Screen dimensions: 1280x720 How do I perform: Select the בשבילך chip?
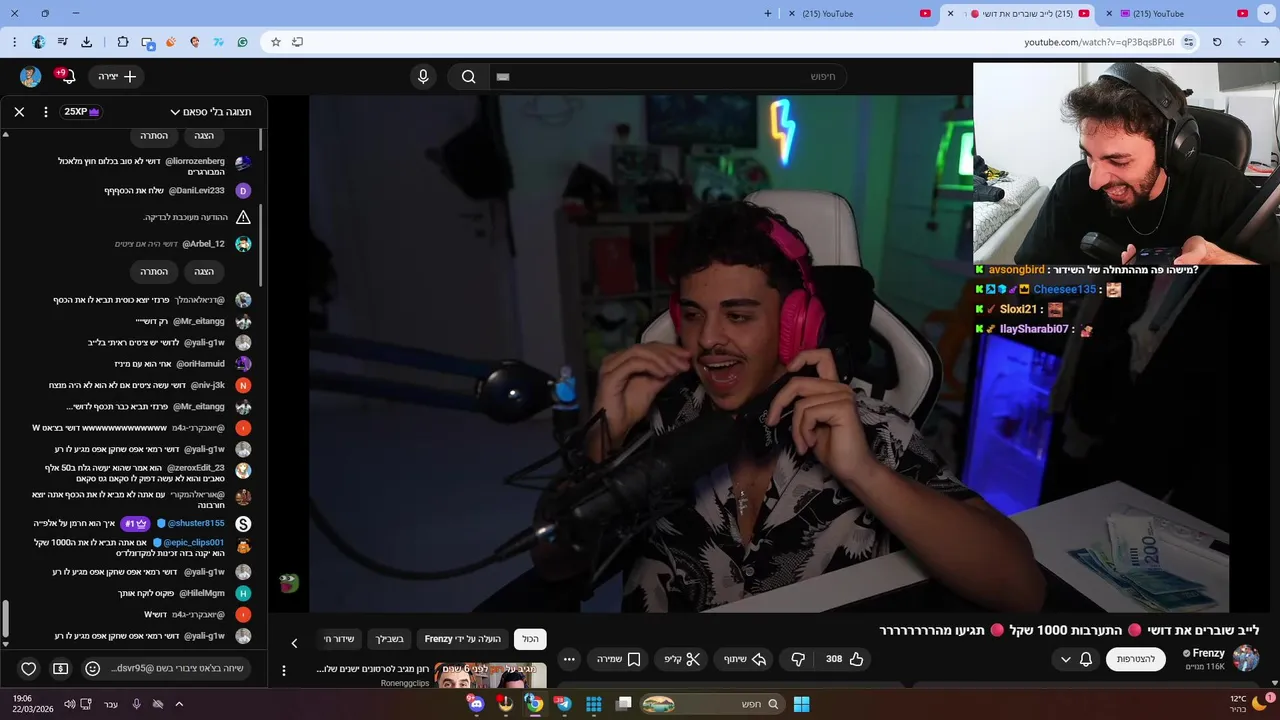[x=390, y=639]
